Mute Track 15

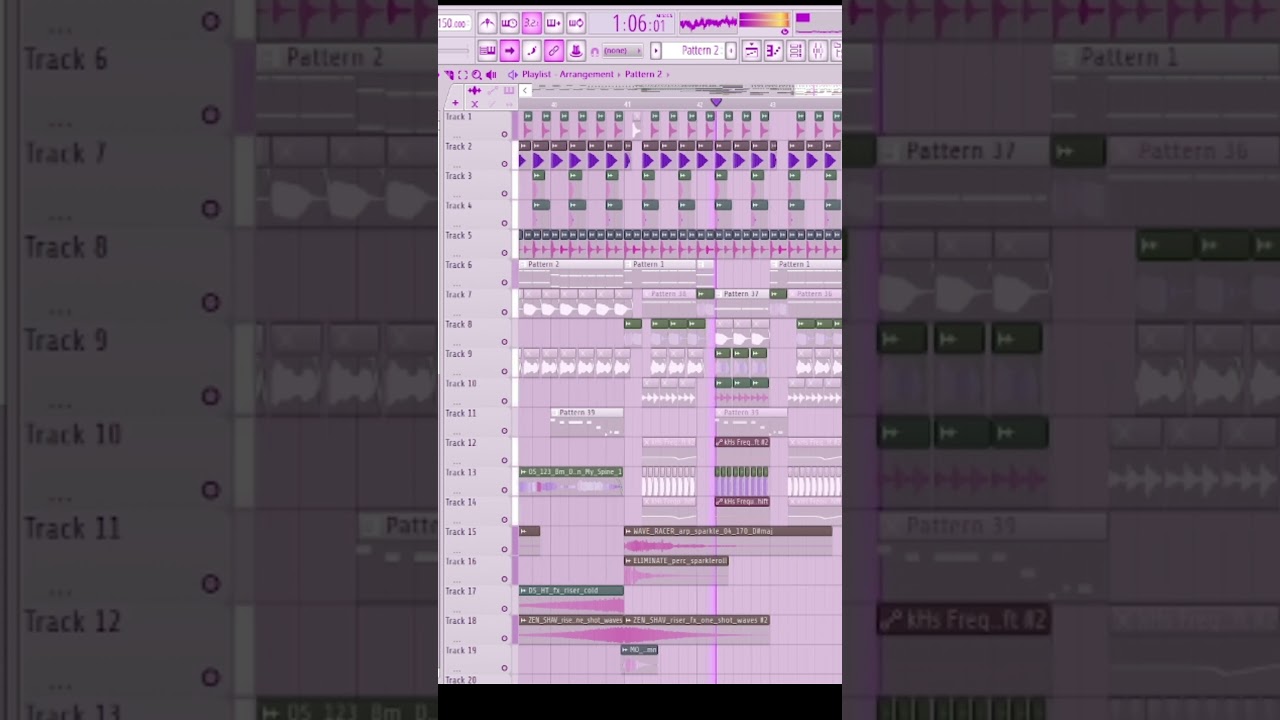[504, 549]
